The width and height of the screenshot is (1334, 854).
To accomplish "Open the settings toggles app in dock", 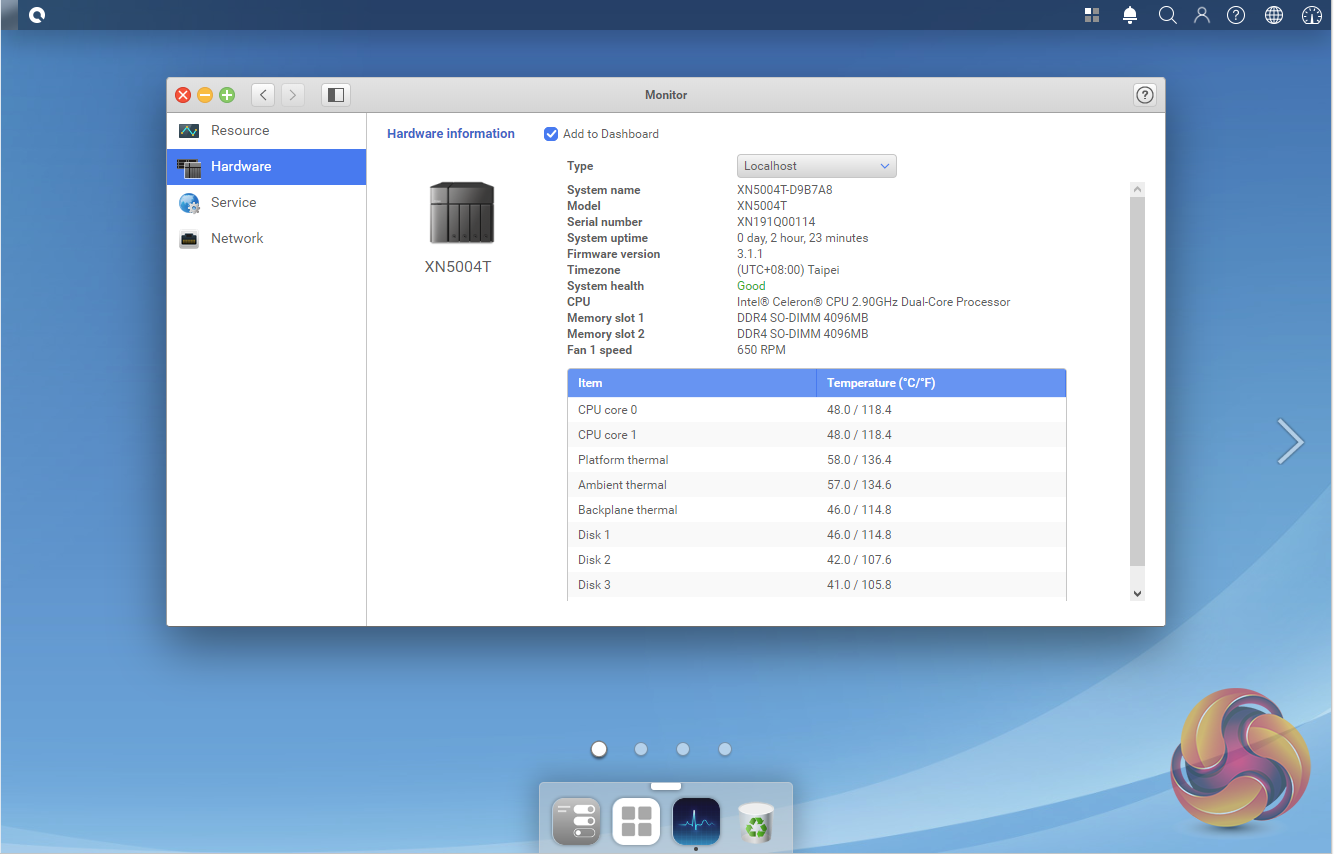I will click(576, 821).
